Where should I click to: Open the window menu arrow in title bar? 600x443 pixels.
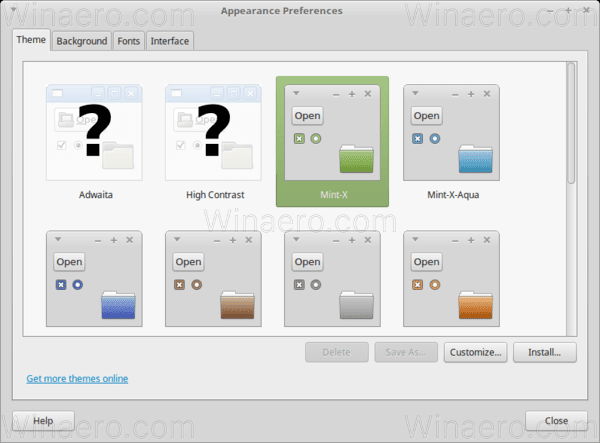coord(13,9)
